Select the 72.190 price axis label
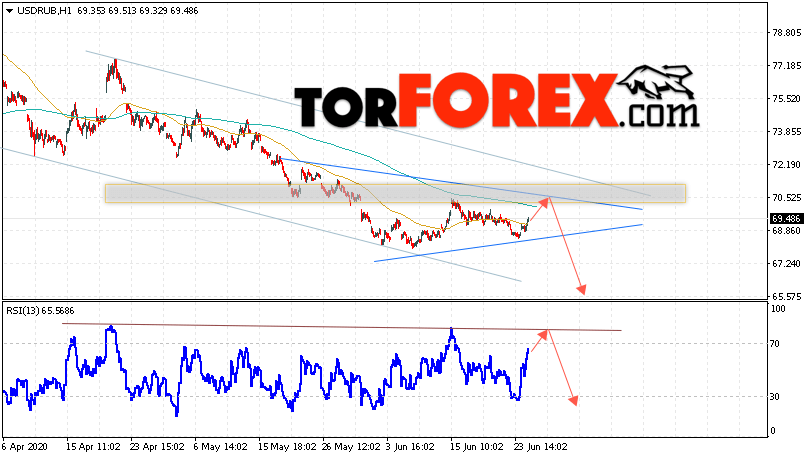Image resolution: width=808 pixels, height=458 pixels. point(786,164)
